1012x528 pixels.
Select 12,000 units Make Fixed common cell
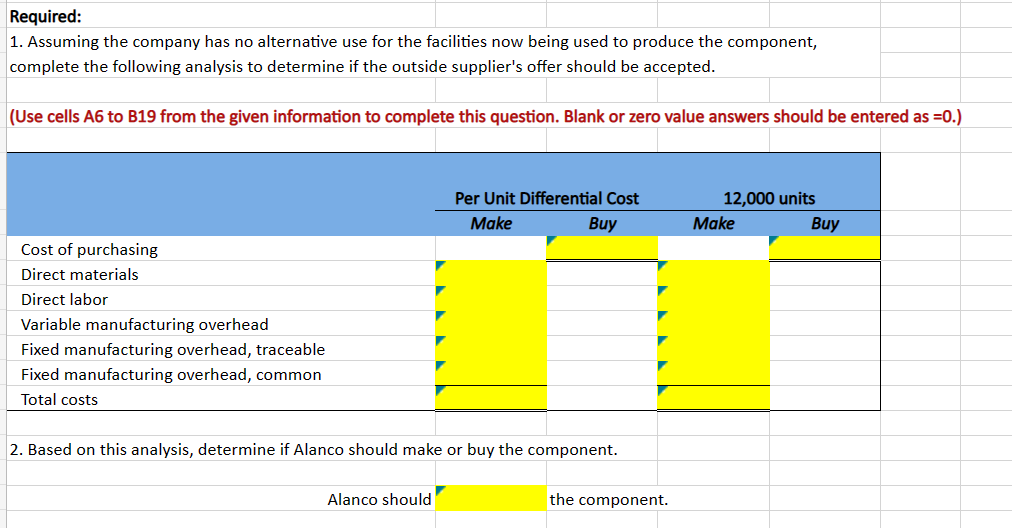point(714,374)
